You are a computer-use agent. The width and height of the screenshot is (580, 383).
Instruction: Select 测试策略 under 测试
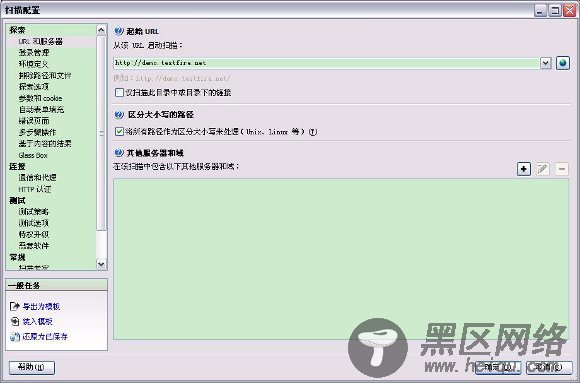(34, 212)
